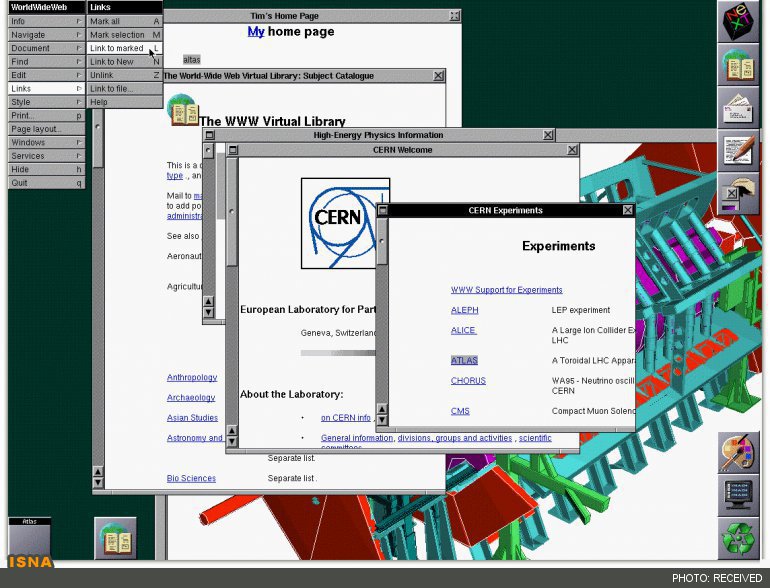Follow the ATLAS experiment link
The height and width of the screenshot is (588, 770).
pyautogui.click(x=464, y=361)
